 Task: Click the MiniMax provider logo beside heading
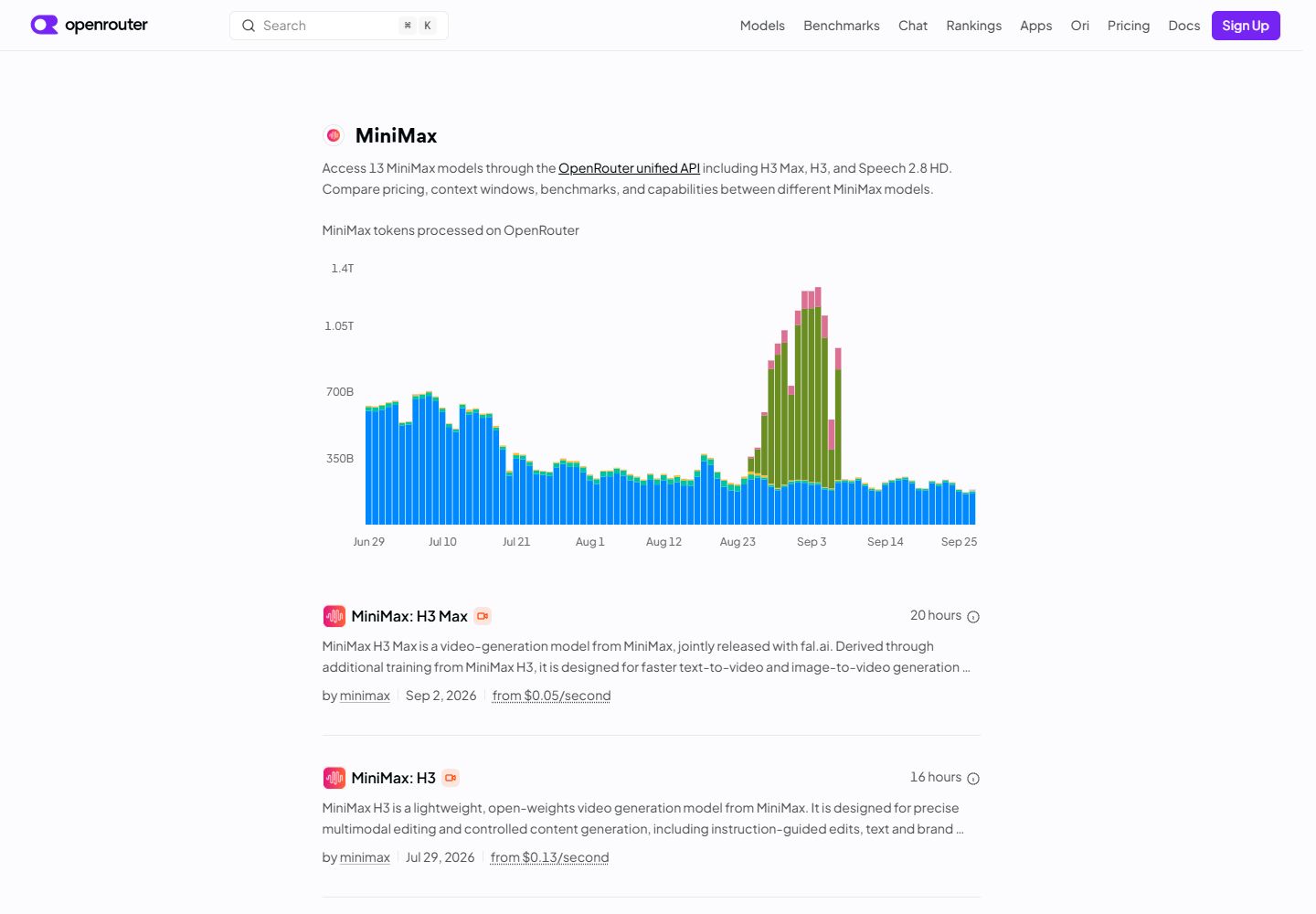[x=334, y=135]
